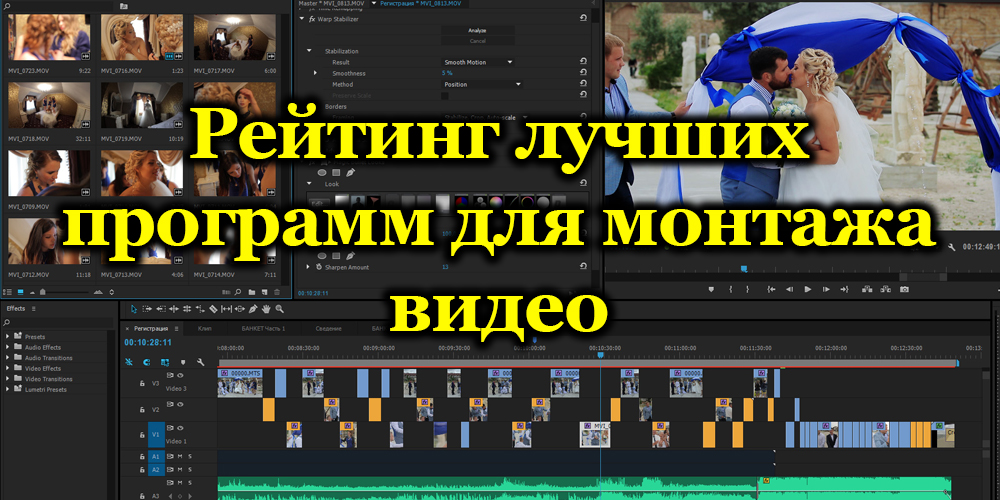
Task: Toggle Snap in the timeline header
Action: click(147, 362)
